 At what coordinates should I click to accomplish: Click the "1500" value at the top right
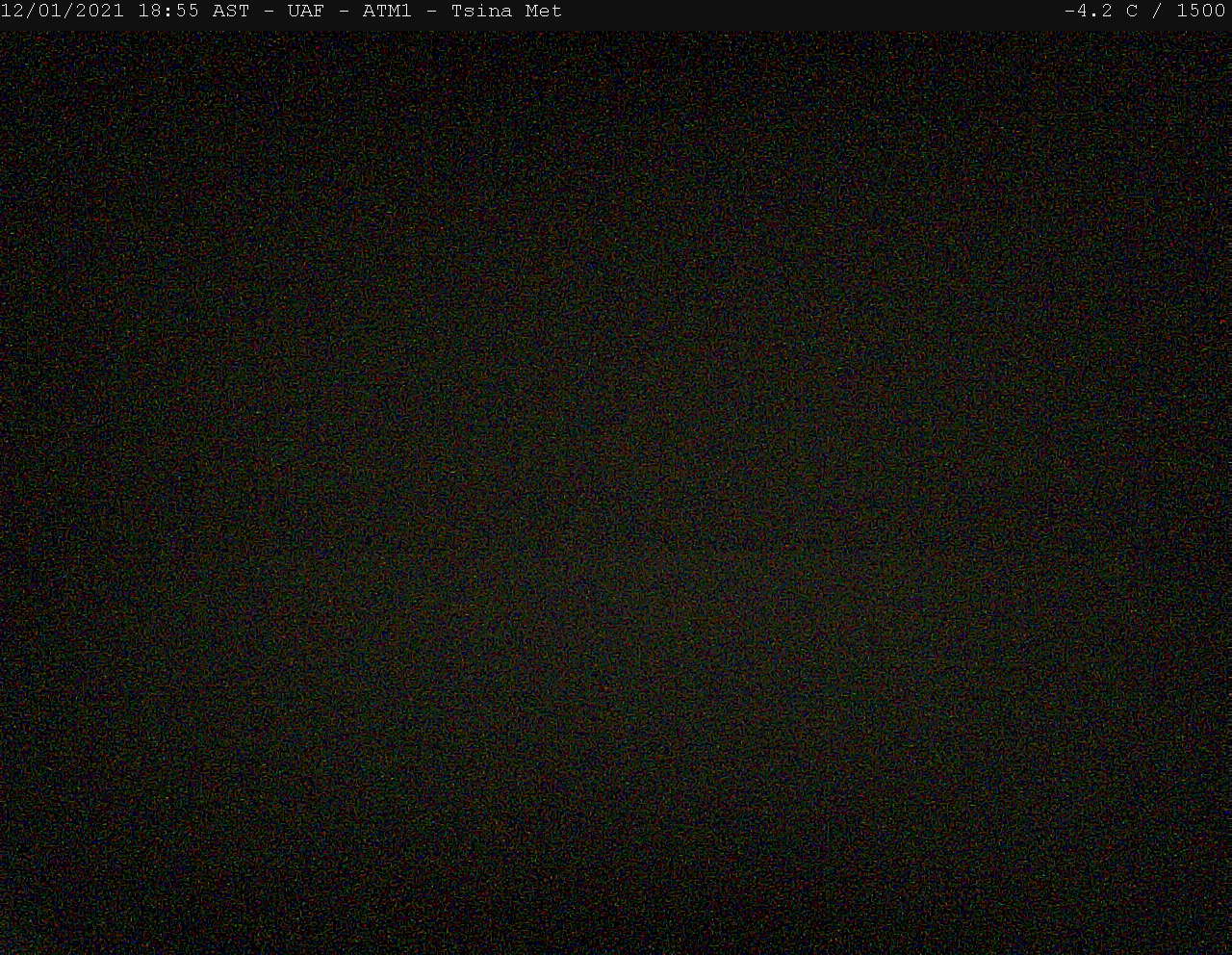pyautogui.click(x=1201, y=12)
